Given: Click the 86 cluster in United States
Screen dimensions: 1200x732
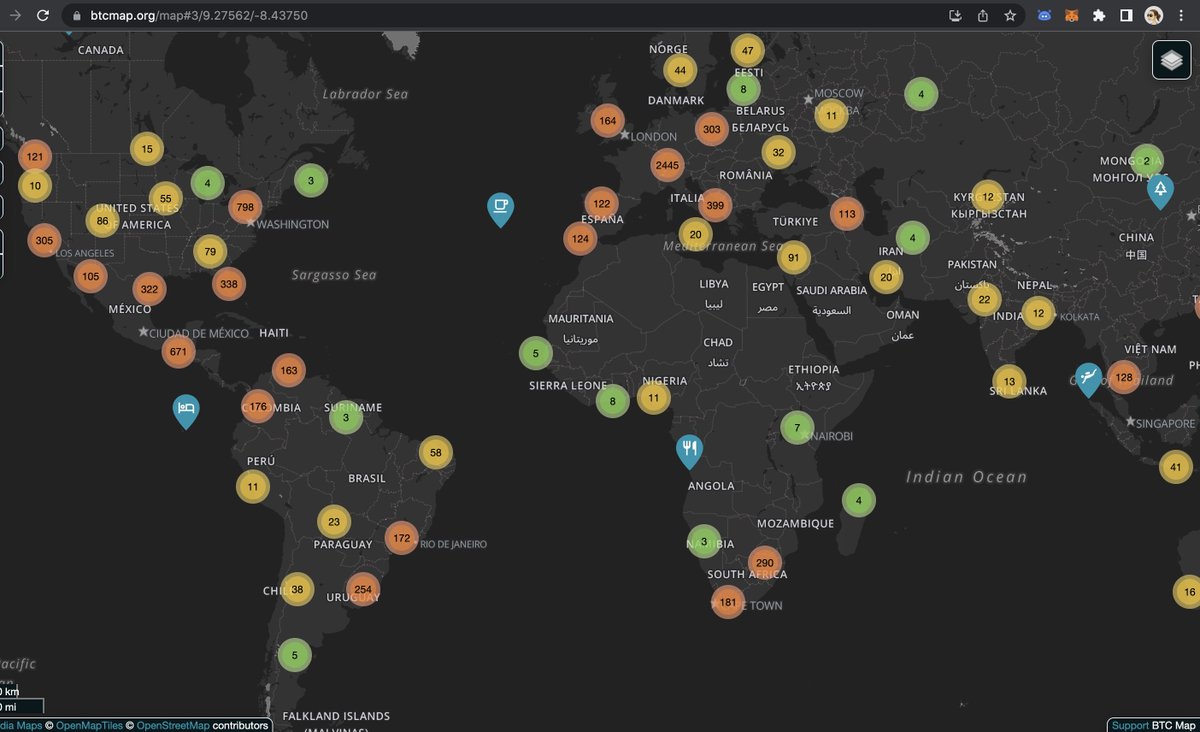Looking at the screenshot, I should pos(102,221).
